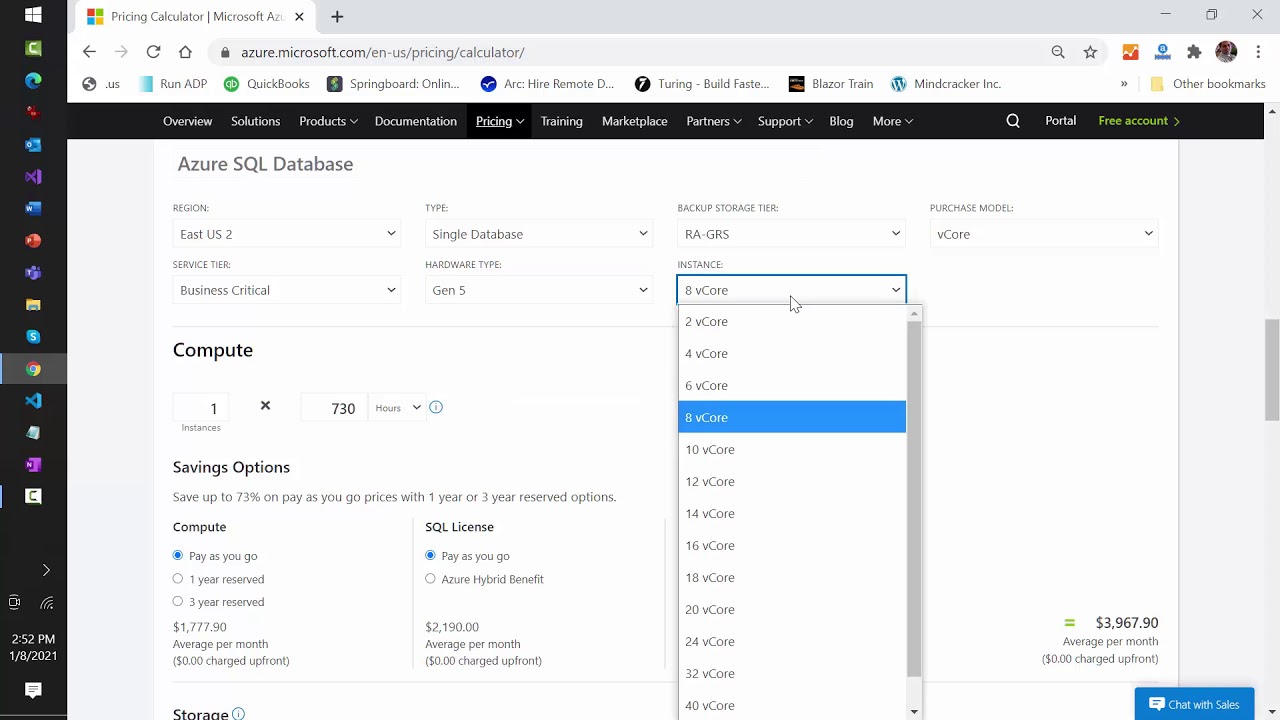Go to browser home page icon

(185, 52)
